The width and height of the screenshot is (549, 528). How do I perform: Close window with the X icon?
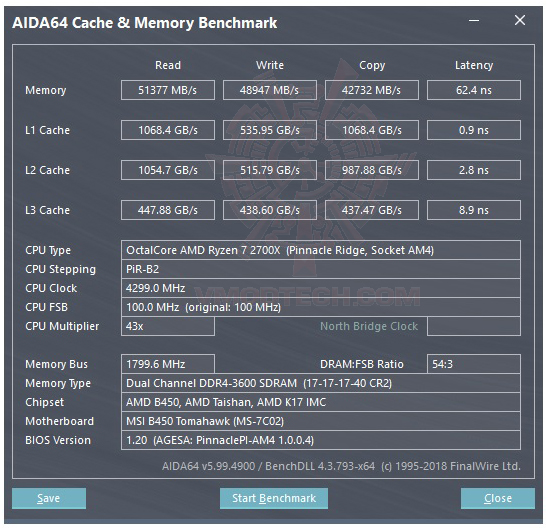pyautogui.click(x=520, y=20)
